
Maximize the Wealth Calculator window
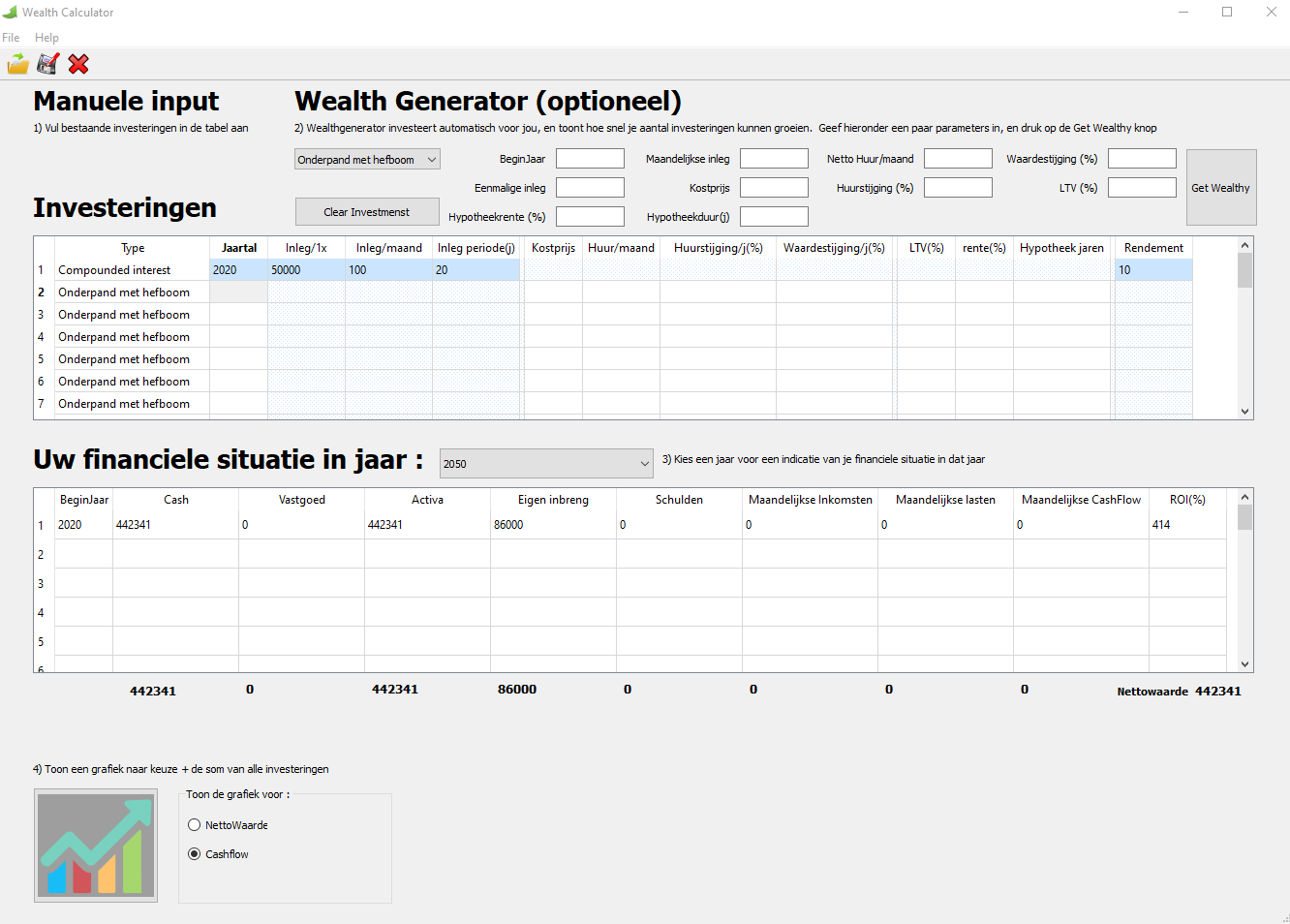(1227, 13)
